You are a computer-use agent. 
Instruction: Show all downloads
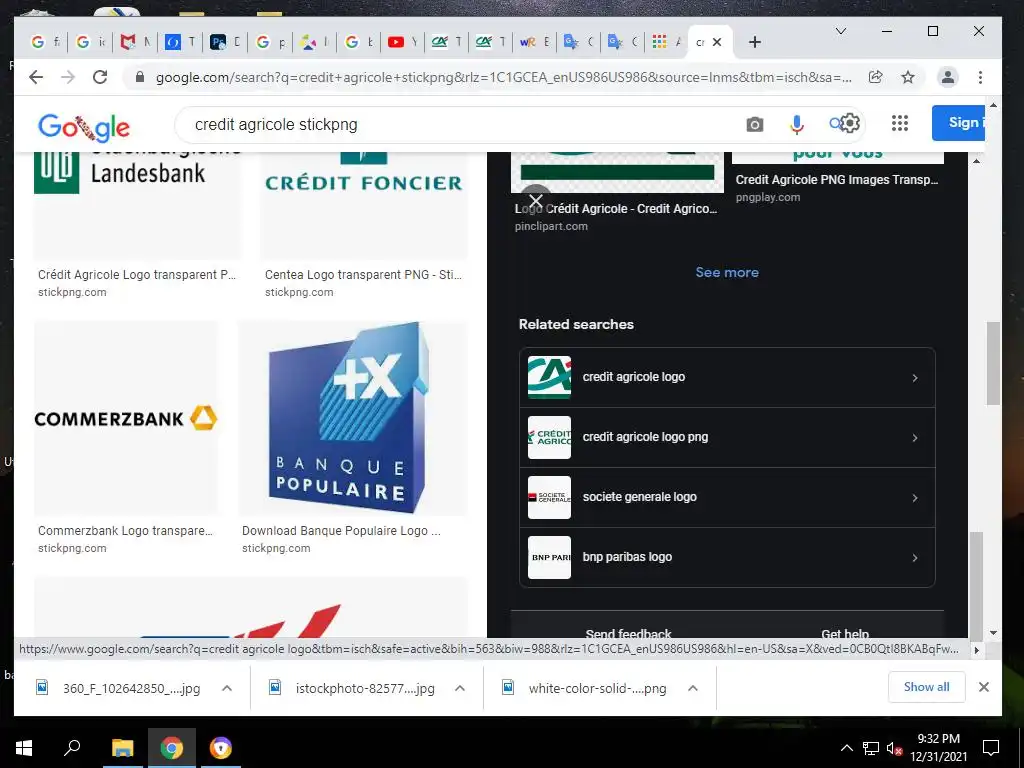tap(926, 686)
